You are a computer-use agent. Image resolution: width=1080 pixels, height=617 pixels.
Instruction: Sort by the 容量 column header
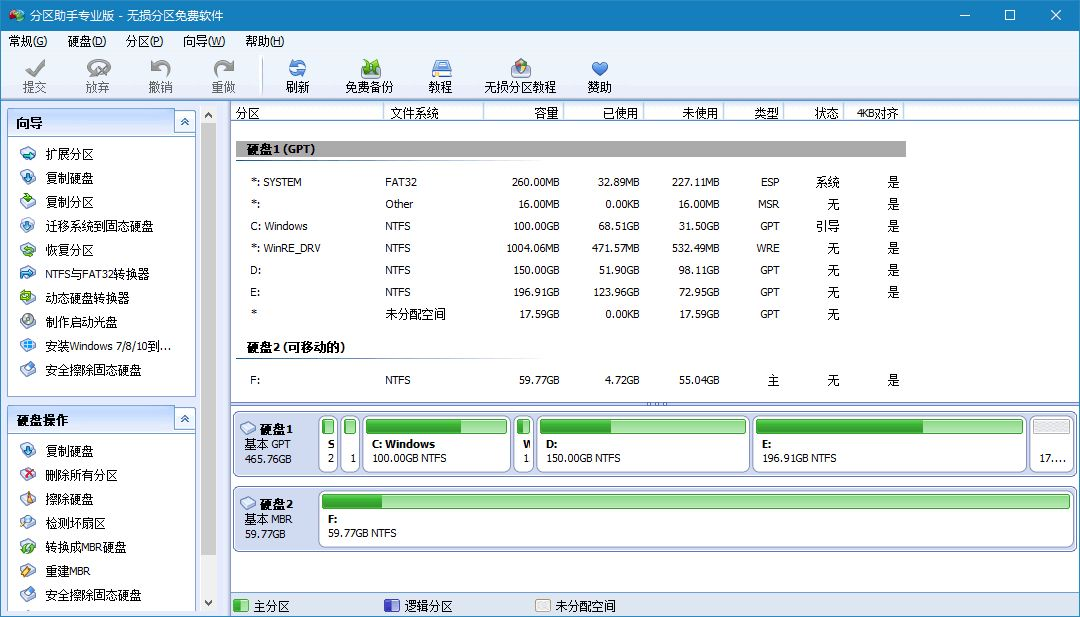(523, 113)
